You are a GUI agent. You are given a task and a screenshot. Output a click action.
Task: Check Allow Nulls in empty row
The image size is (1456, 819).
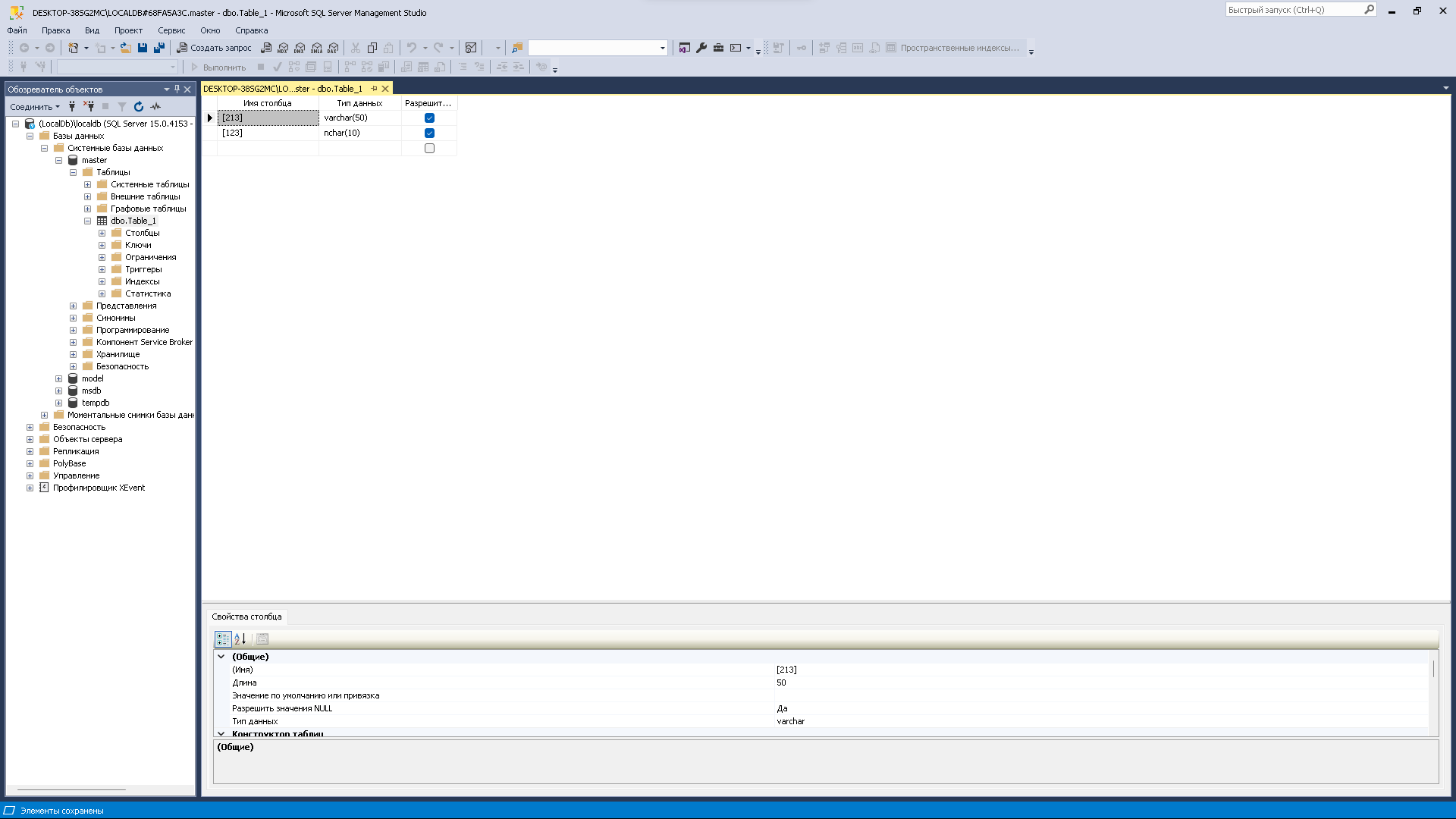click(429, 149)
